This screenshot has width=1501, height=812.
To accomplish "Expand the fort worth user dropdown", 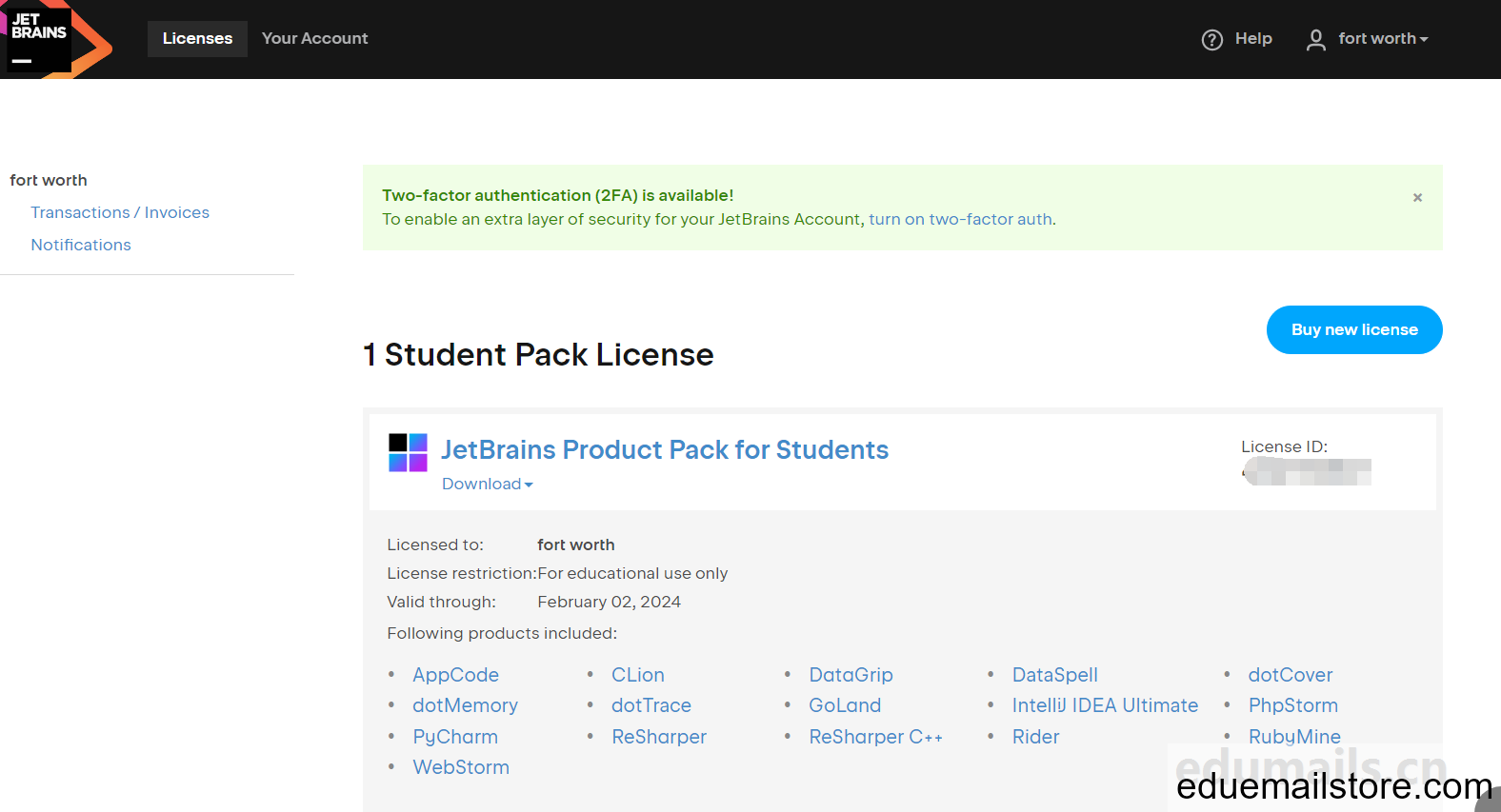I will (1383, 39).
